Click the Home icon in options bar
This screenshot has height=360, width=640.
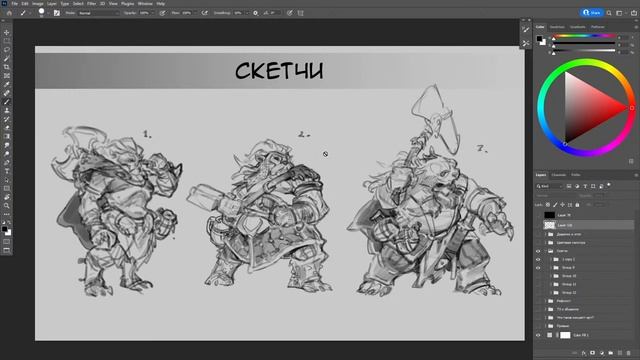(x=9, y=13)
